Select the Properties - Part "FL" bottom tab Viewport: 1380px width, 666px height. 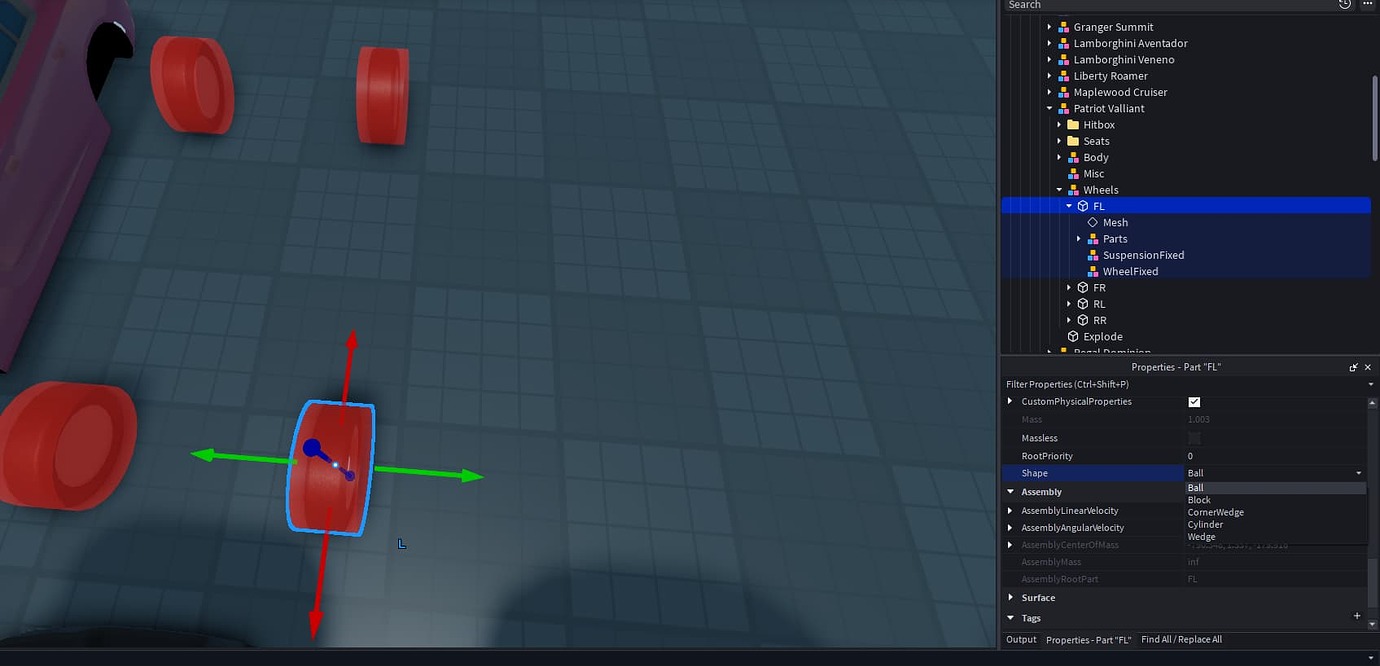coord(1089,639)
